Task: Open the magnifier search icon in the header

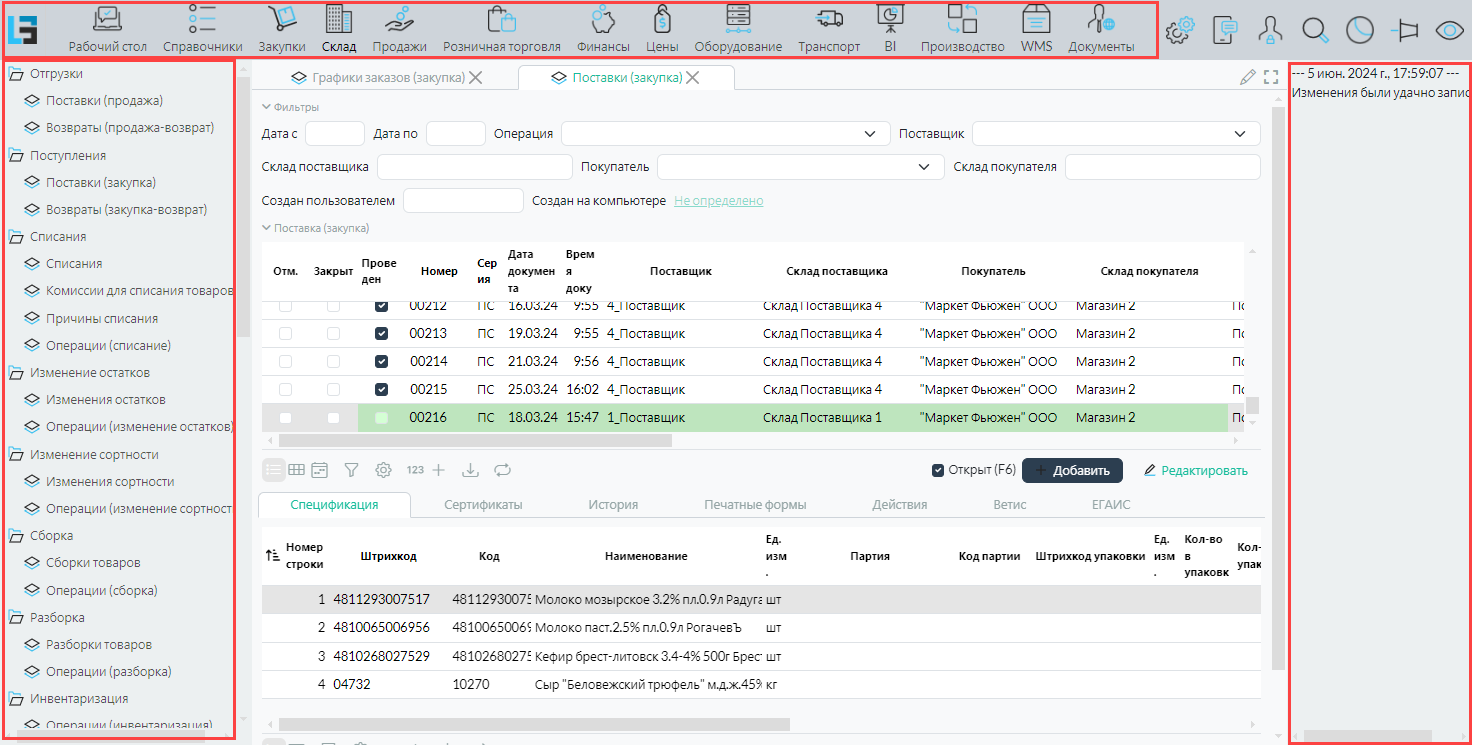Action: tap(1315, 30)
